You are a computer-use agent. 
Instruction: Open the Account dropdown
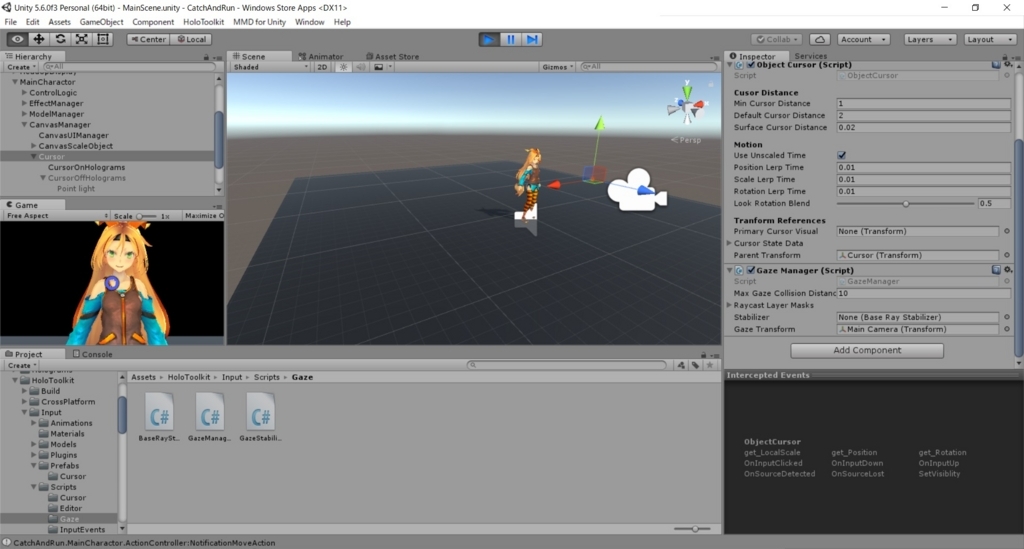(x=863, y=39)
